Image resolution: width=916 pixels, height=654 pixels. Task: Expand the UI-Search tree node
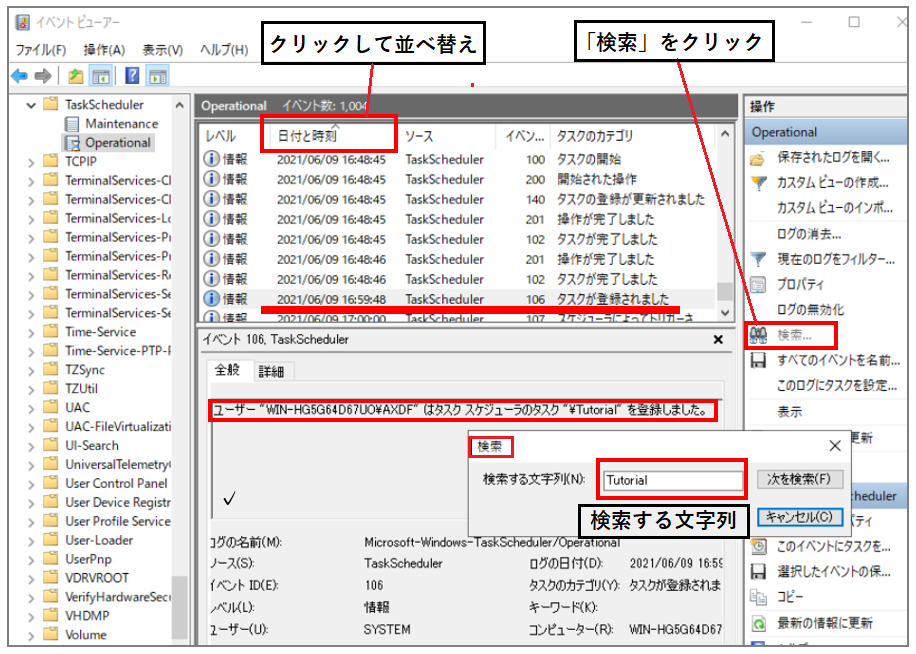coord(32,446)
